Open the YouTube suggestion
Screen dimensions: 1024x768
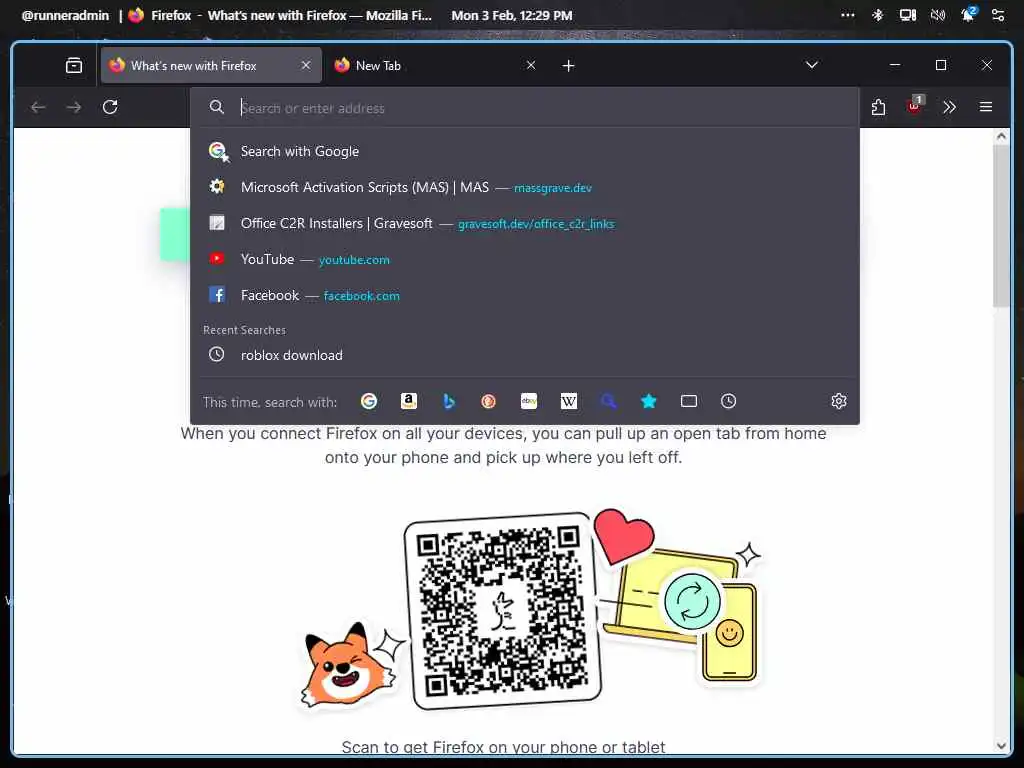click(525, 259)
